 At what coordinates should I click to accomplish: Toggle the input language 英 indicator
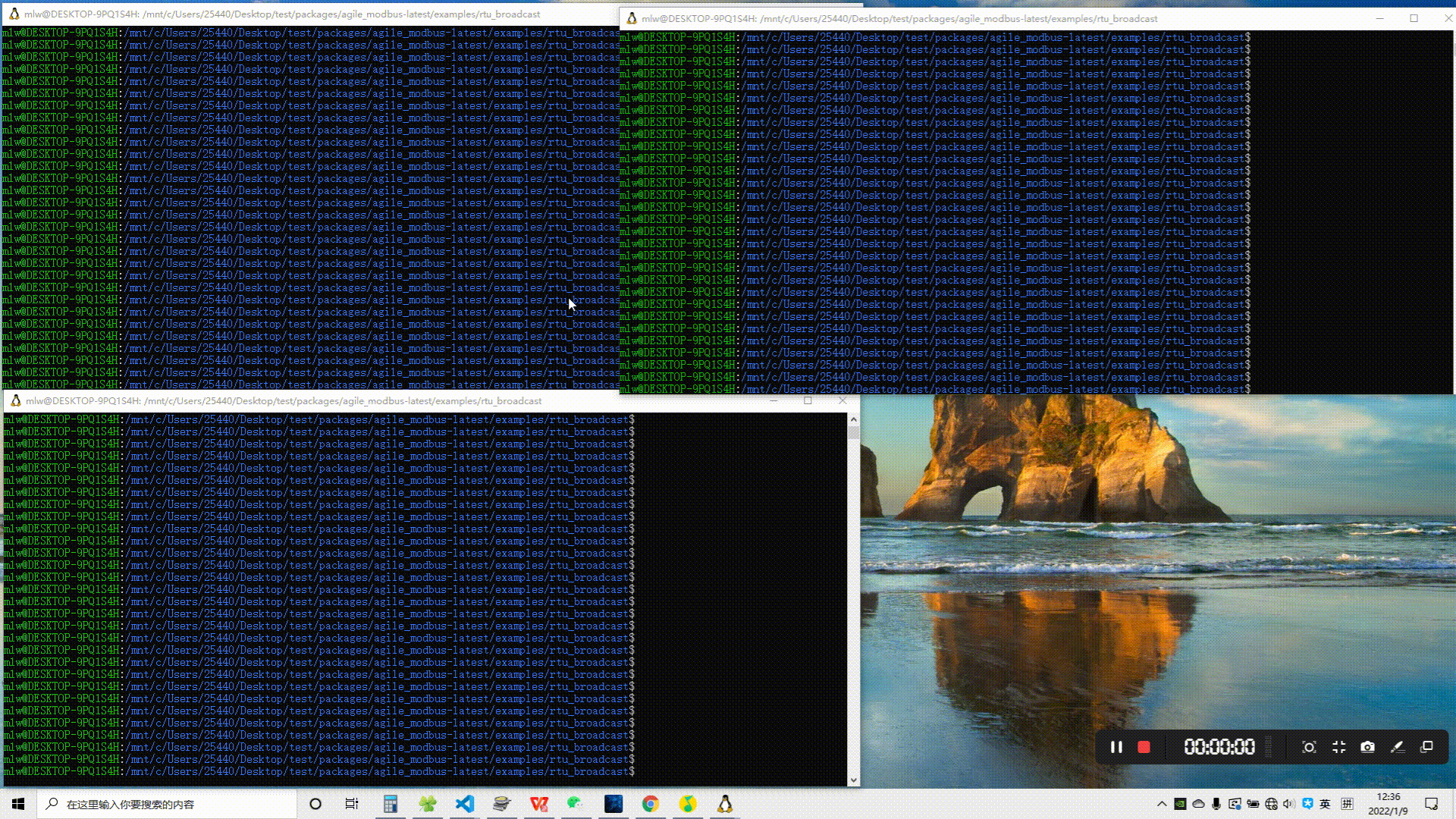point(1325,804)
